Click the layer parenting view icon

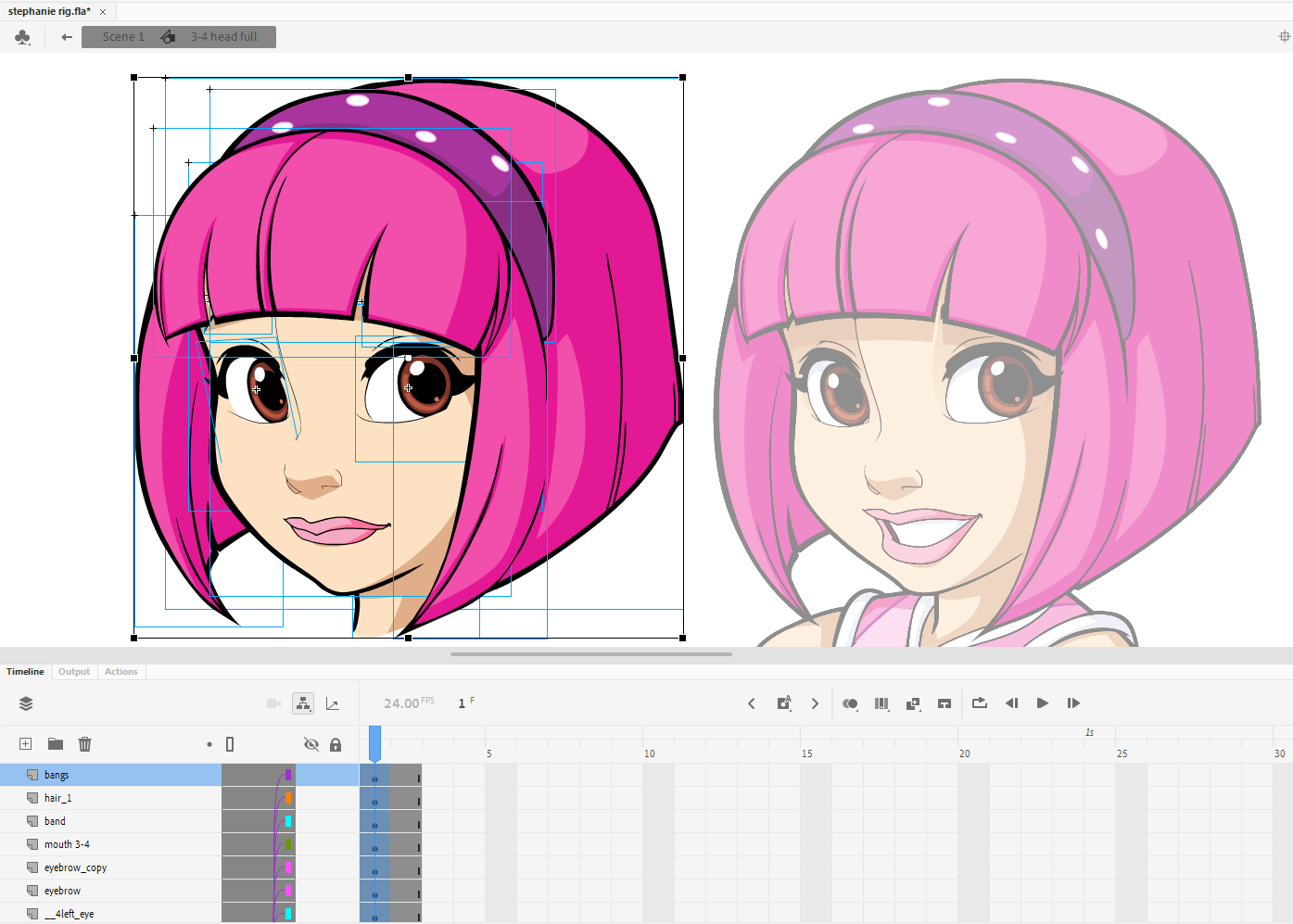pos(303,703)
